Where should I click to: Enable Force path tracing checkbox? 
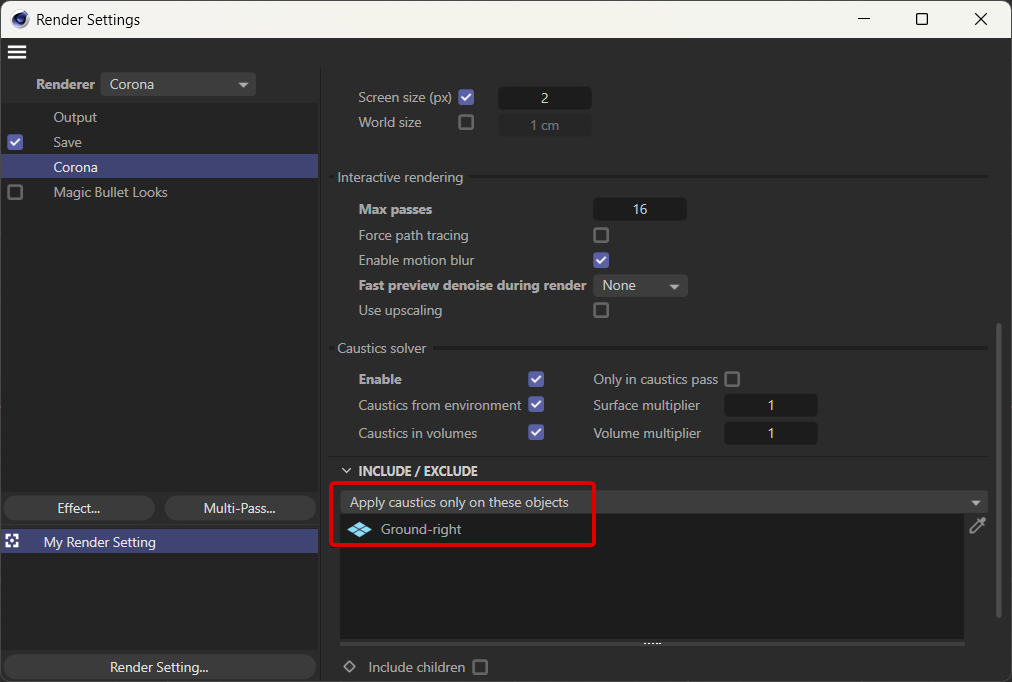[601, 235]
